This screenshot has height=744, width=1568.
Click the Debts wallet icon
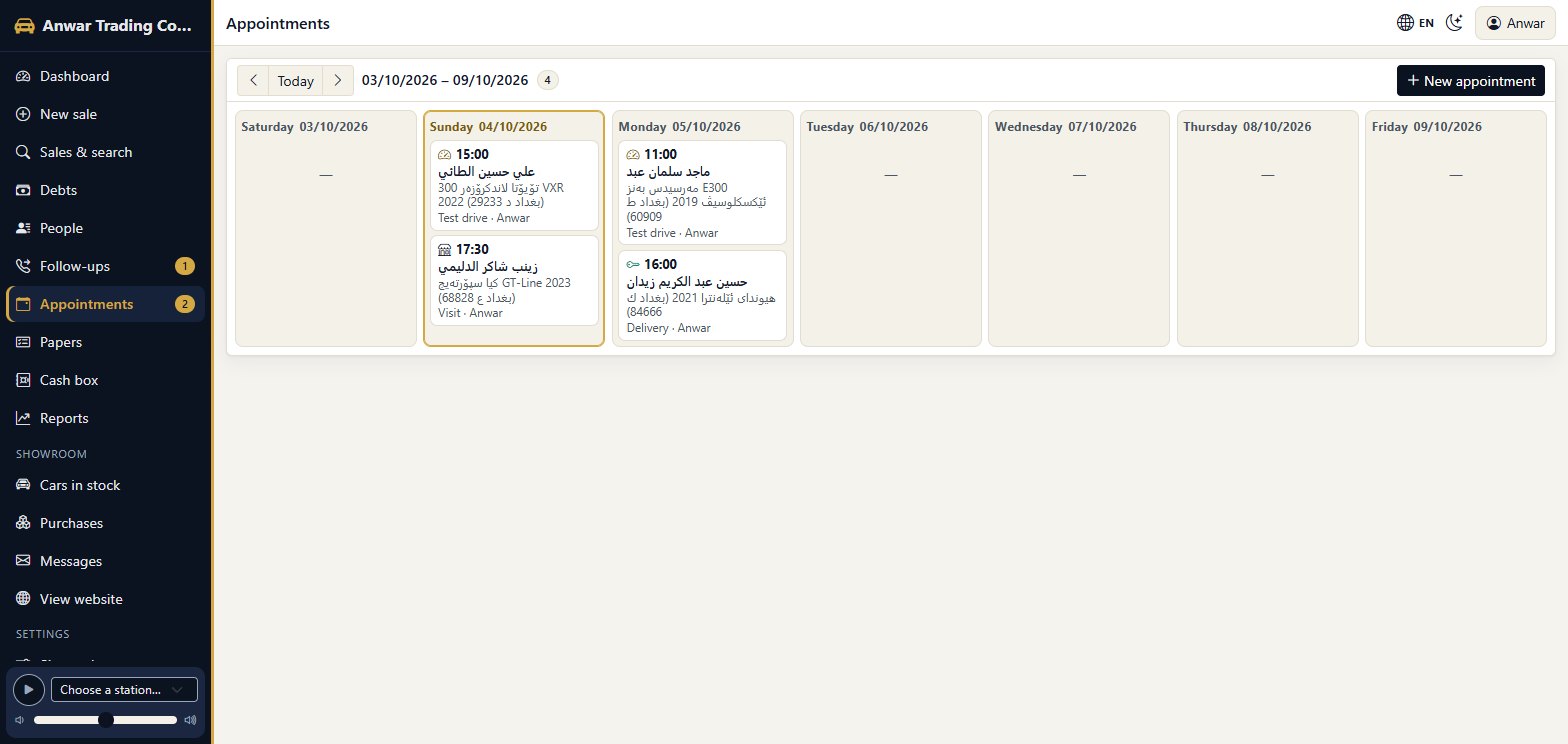[x=24, y=190]
